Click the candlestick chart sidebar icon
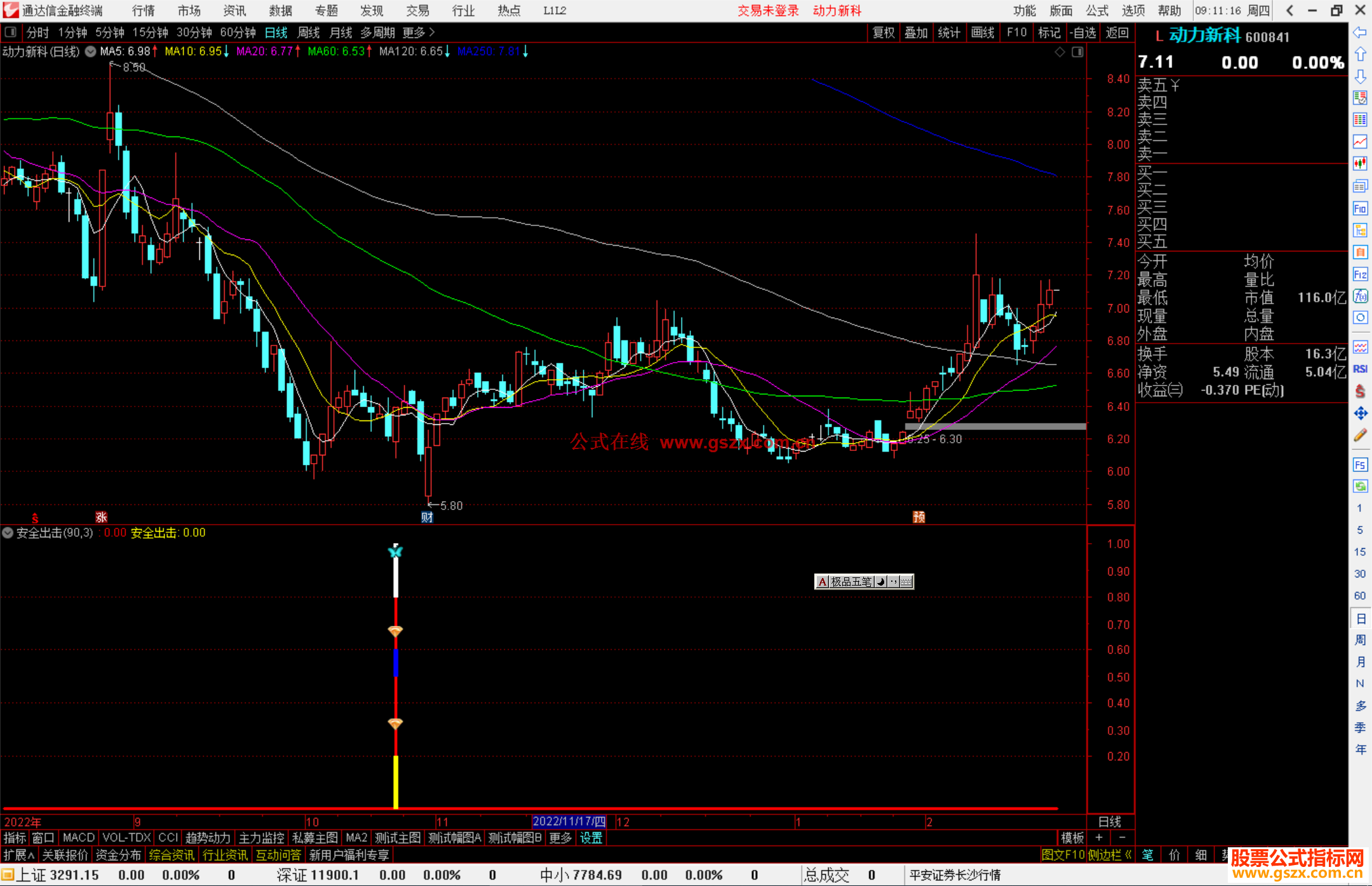This screenshot has height=886, width=1372. [1360, 163]
